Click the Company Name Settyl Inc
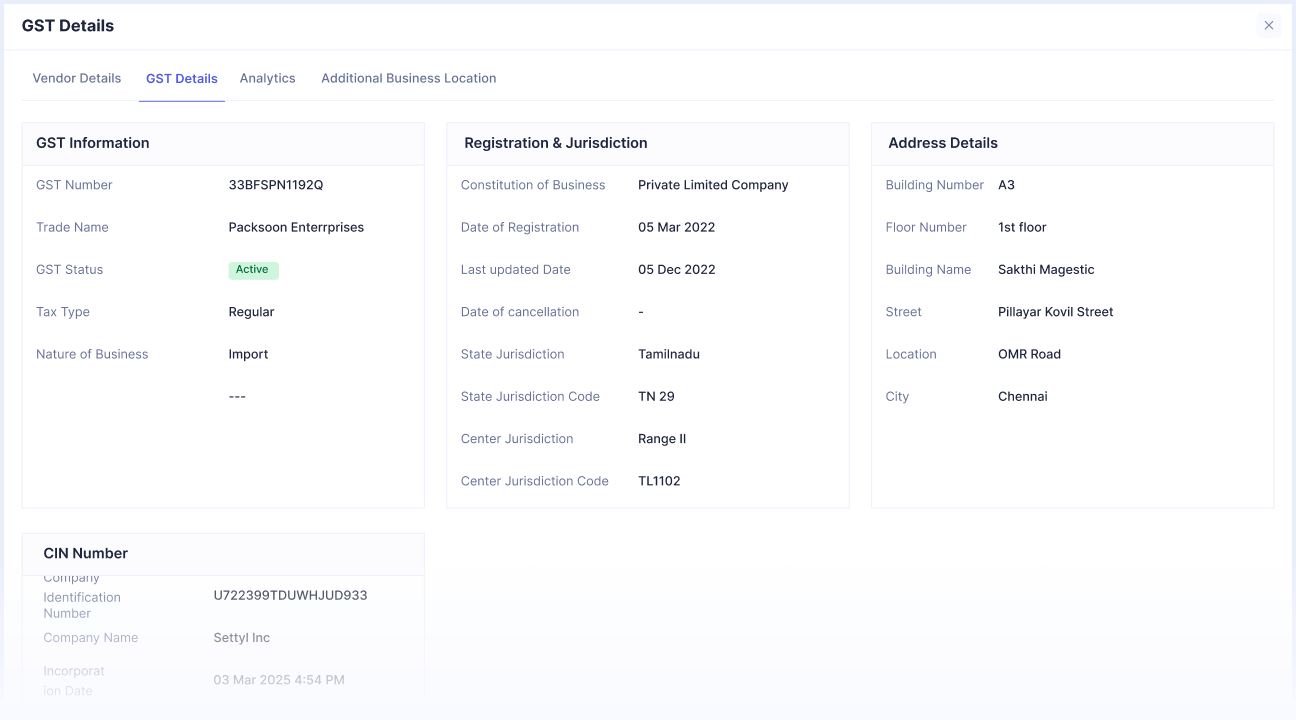 [240, 637]
